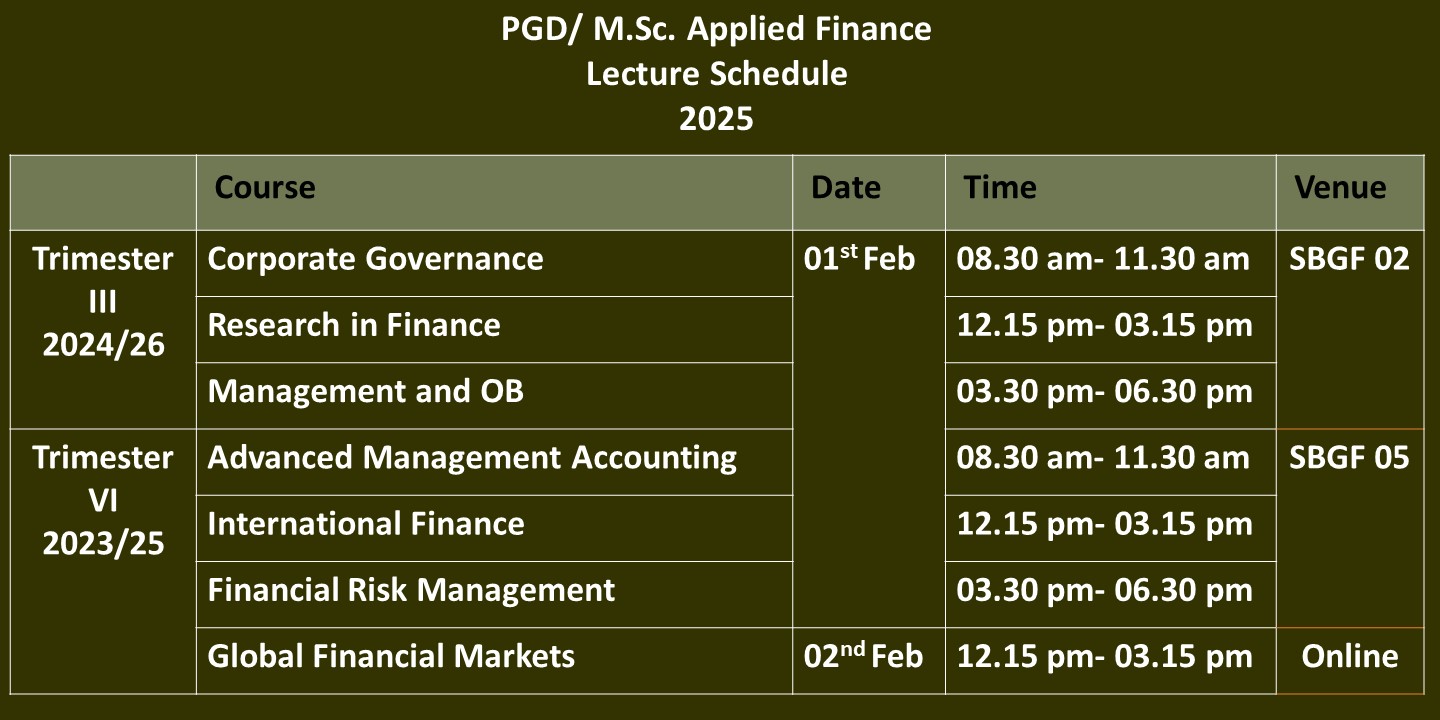Click the Lecture Schedule title text

pyautogui.click(x=717, y=74)
